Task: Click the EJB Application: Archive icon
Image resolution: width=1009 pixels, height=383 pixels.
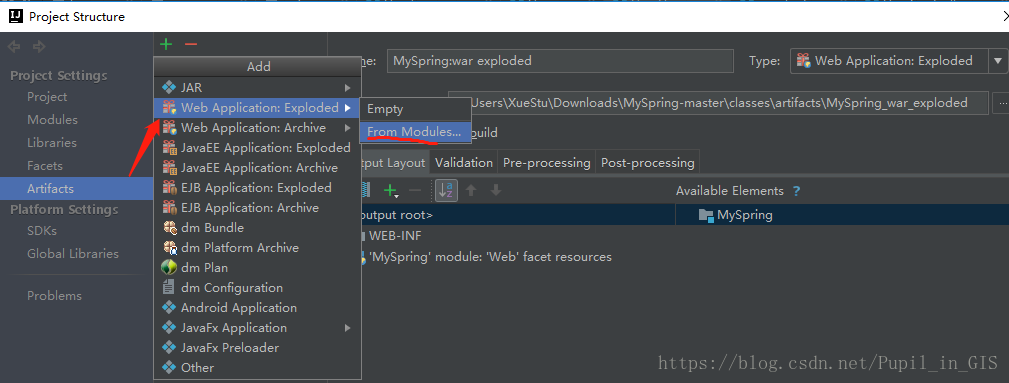Action: coord(169,207)
